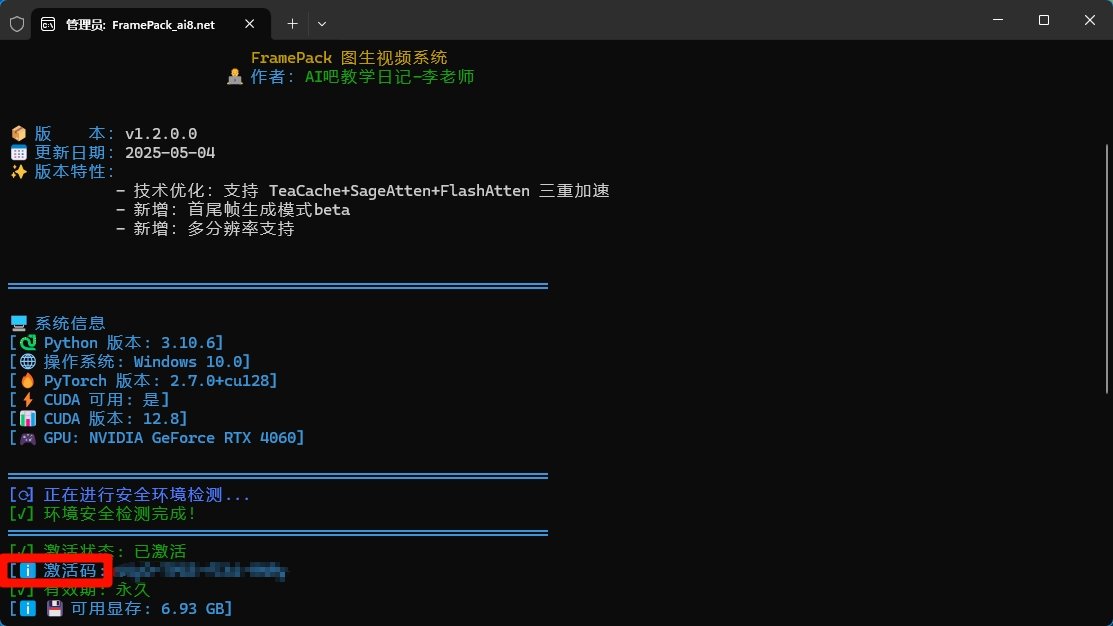Open a new terminal tab with the plus button
Image resolution: width=1113 pixels, height=626 pixels.
(x=291, y=23)
